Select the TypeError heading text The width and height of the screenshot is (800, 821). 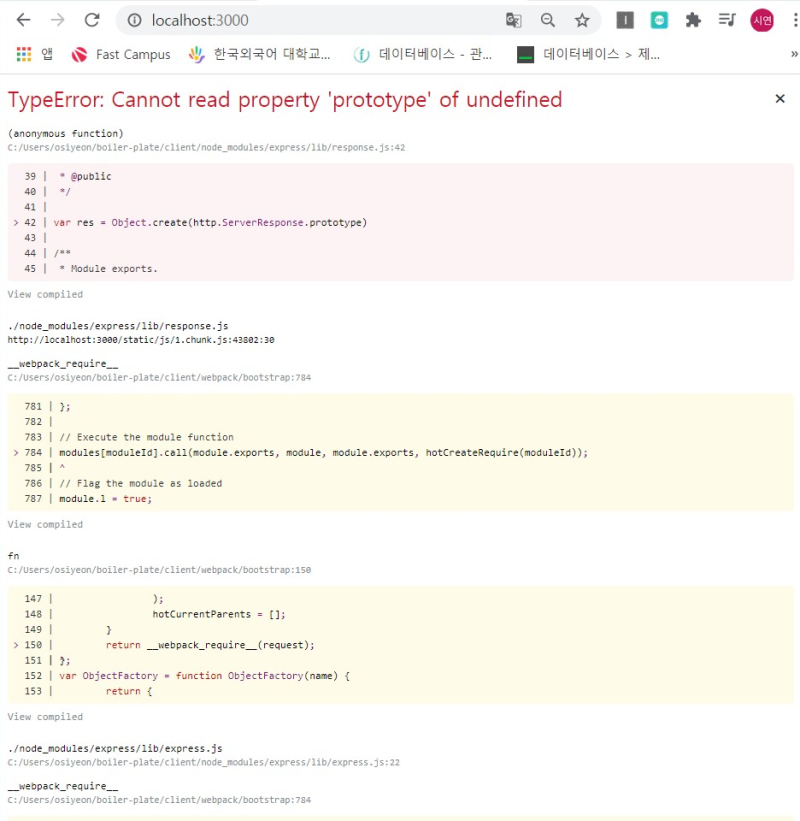tap(285, 99)
